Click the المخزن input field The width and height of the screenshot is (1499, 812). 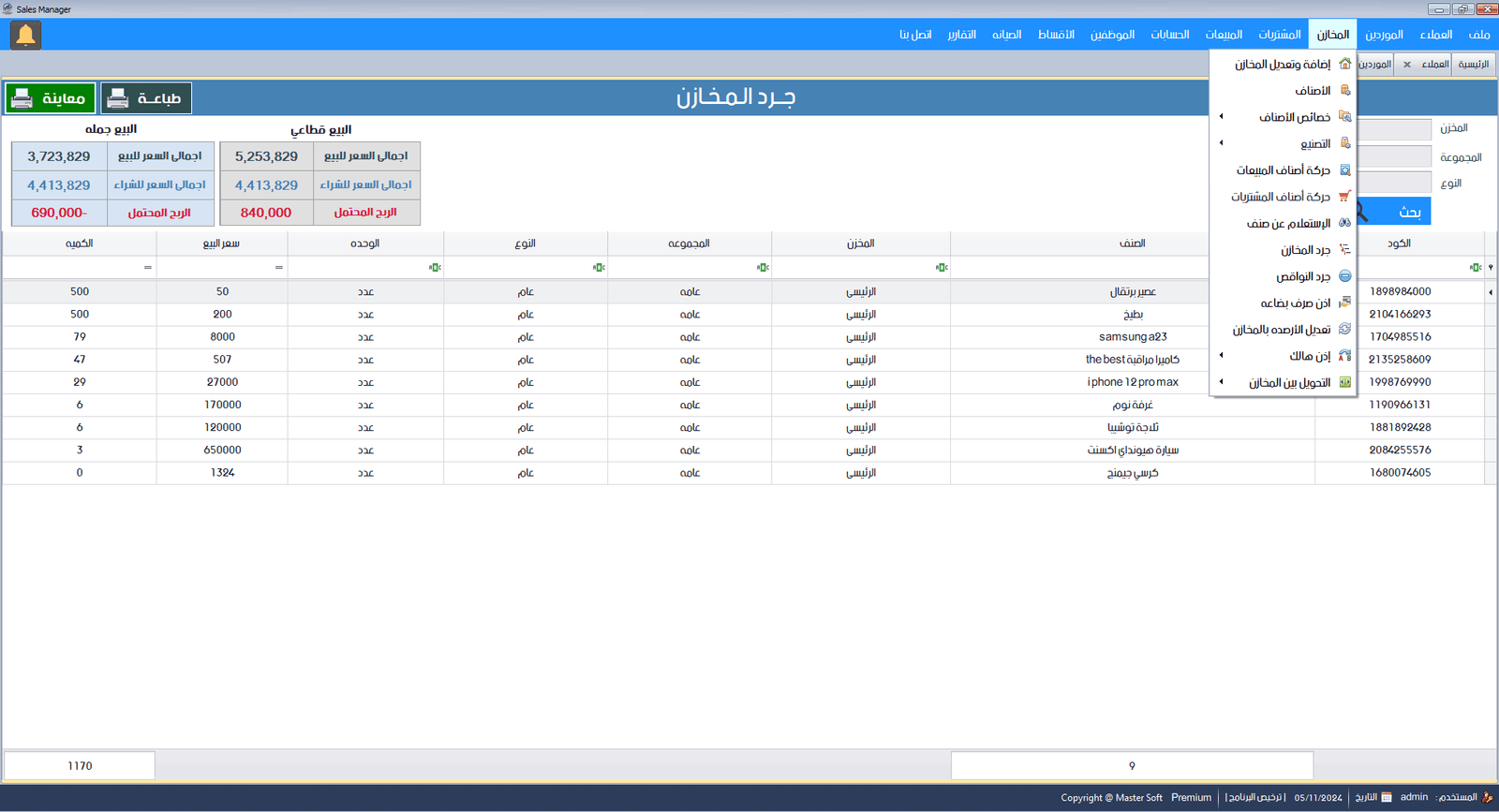tap(1394, 129)
